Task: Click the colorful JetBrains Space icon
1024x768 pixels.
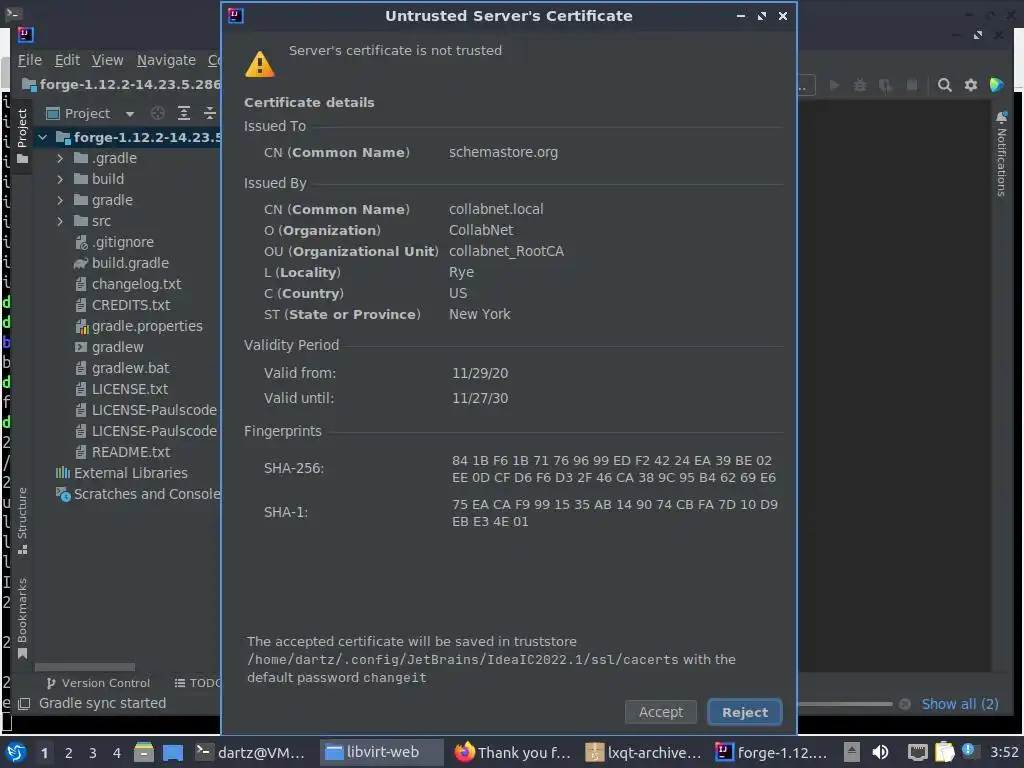Action: pos(997,85)
